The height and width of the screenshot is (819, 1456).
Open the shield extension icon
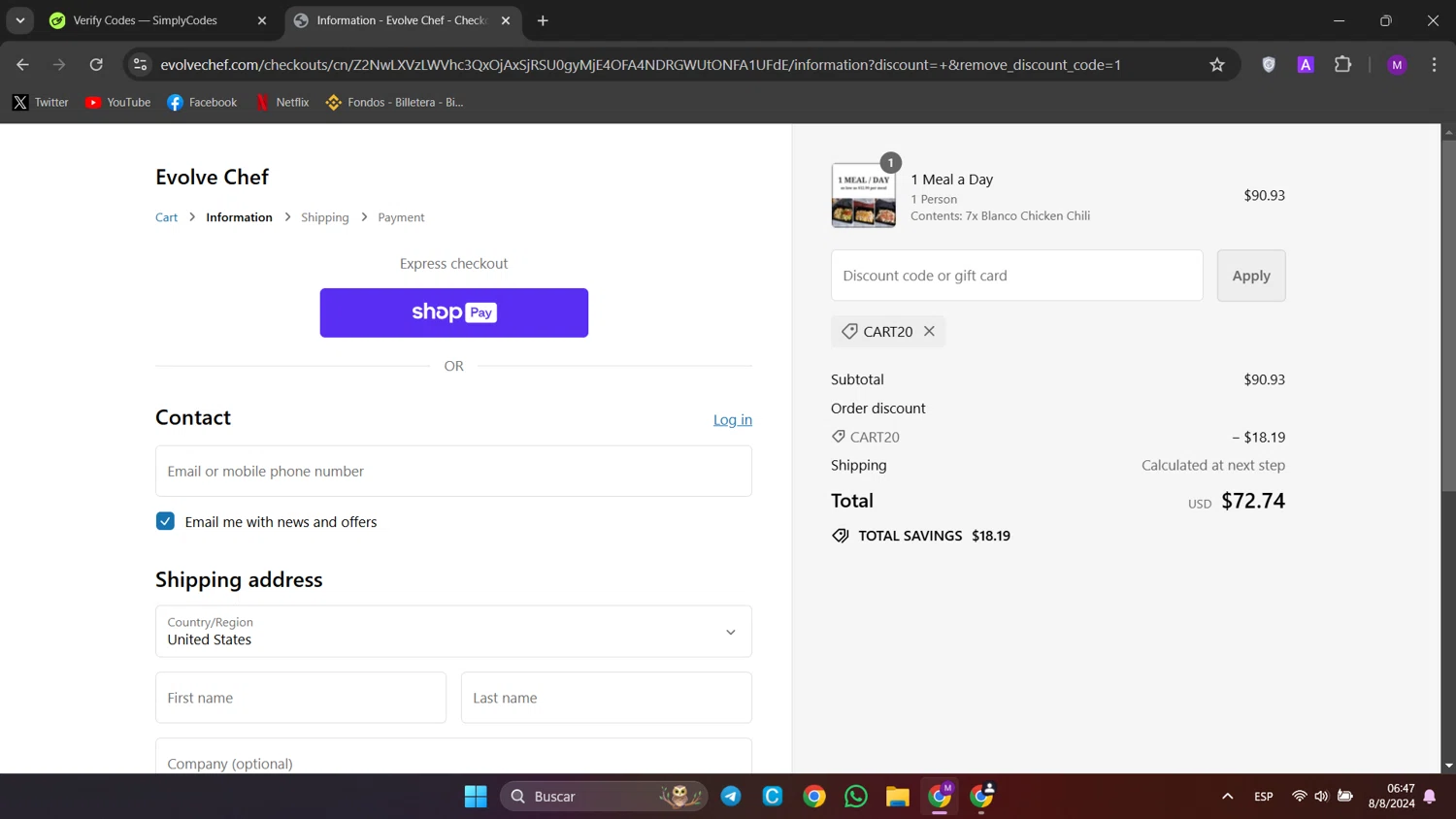[x=1269, y=65]
